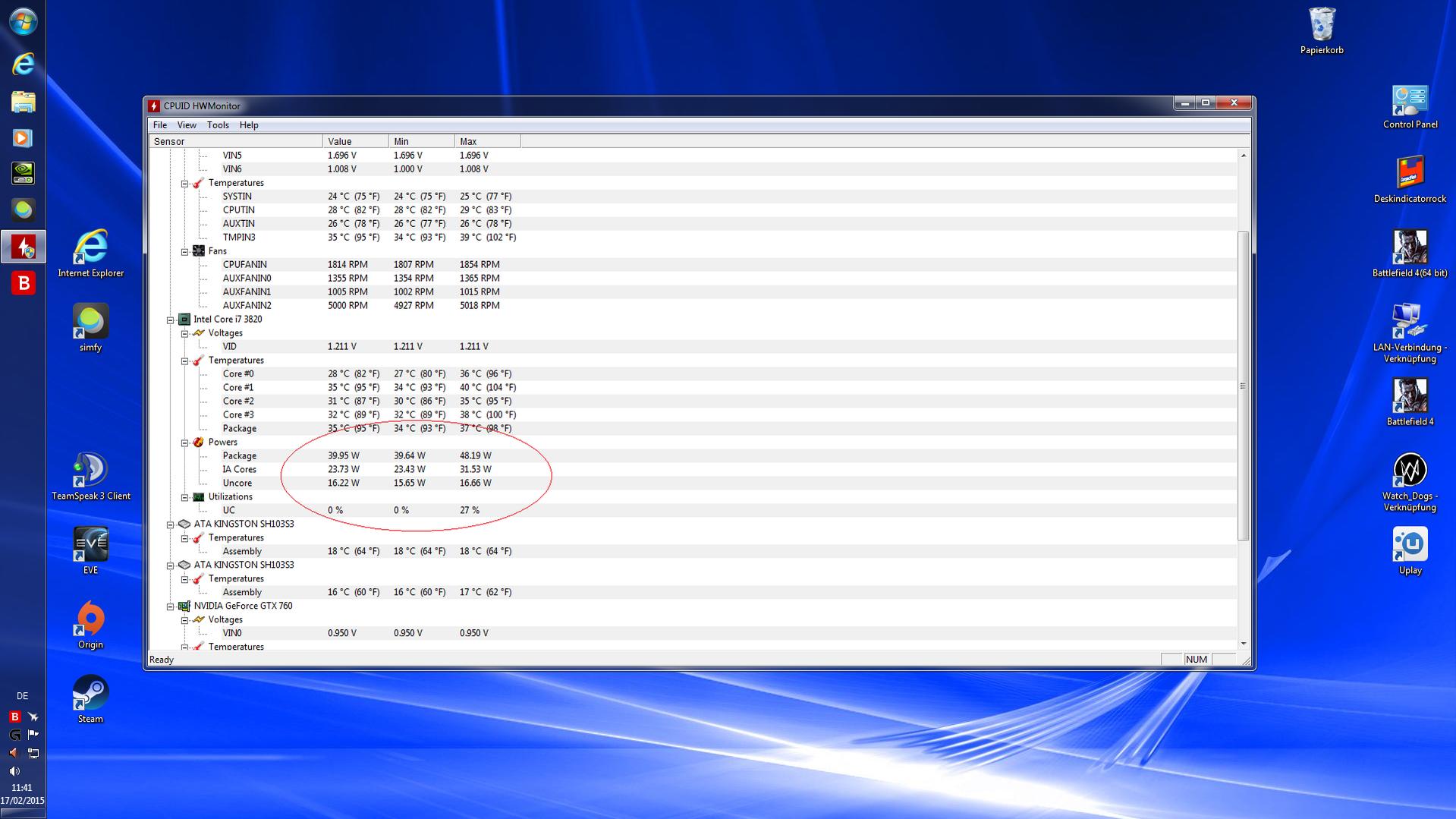Launch Watch_Dogs desktop shortcut

pyautogui.click(x=1410, y=481)
